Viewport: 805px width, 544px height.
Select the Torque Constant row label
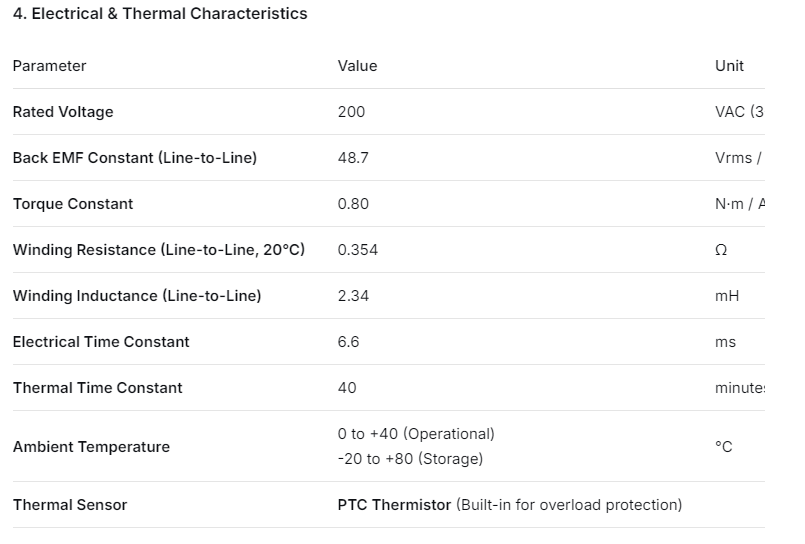pyautogui.click(x=73, y=204)
